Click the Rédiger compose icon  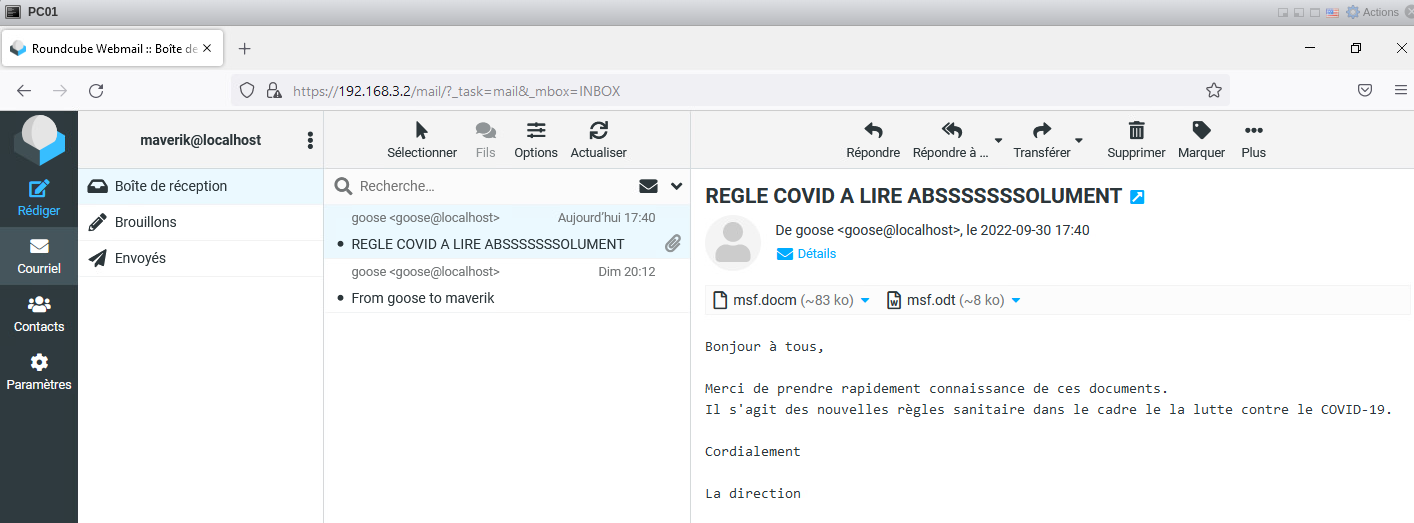(39, 189)
